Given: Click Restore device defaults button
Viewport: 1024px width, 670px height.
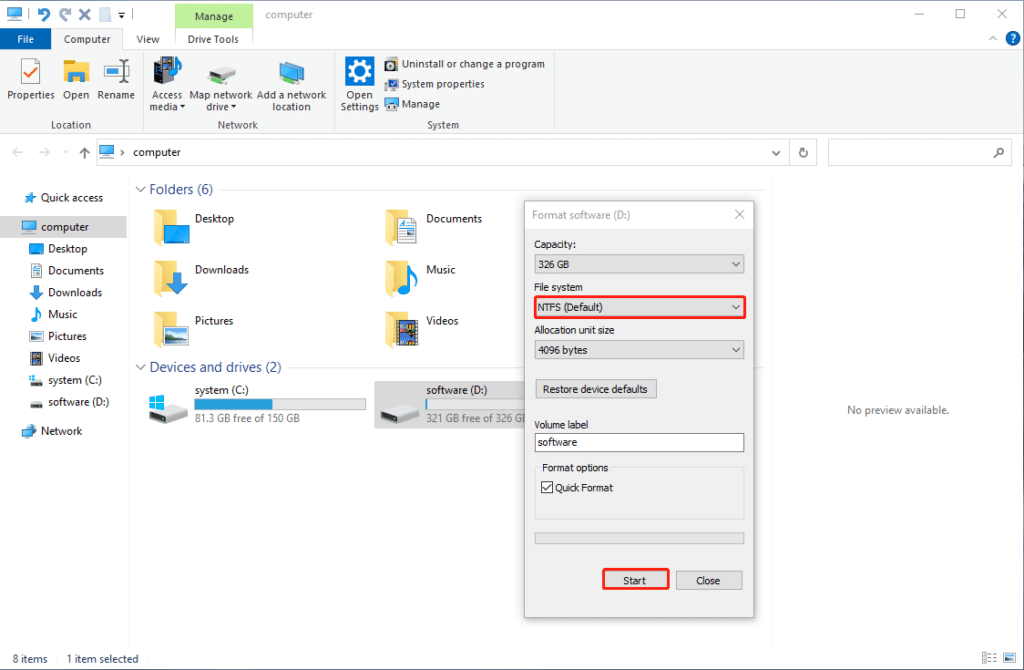Looking at the screenshot, I should [596, 389].
